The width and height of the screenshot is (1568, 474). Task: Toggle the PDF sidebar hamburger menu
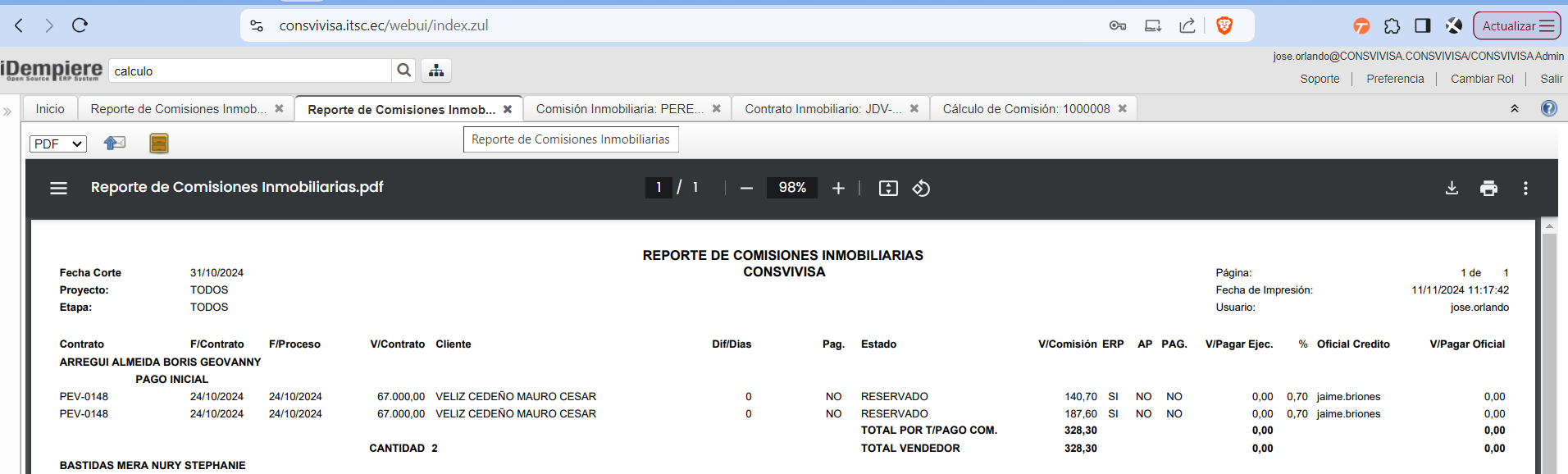point(58,188)
